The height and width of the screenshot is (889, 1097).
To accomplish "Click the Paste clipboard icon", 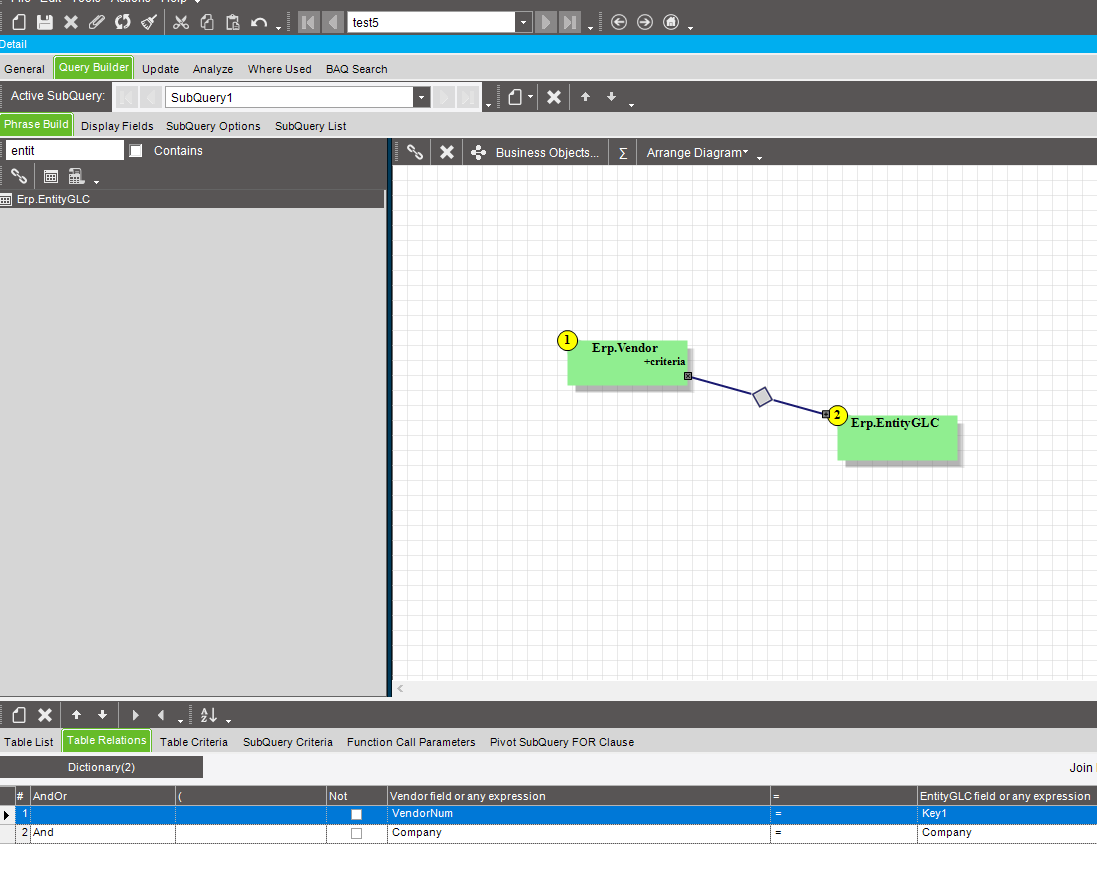I will pyautogui.click(x=233, y=22).
